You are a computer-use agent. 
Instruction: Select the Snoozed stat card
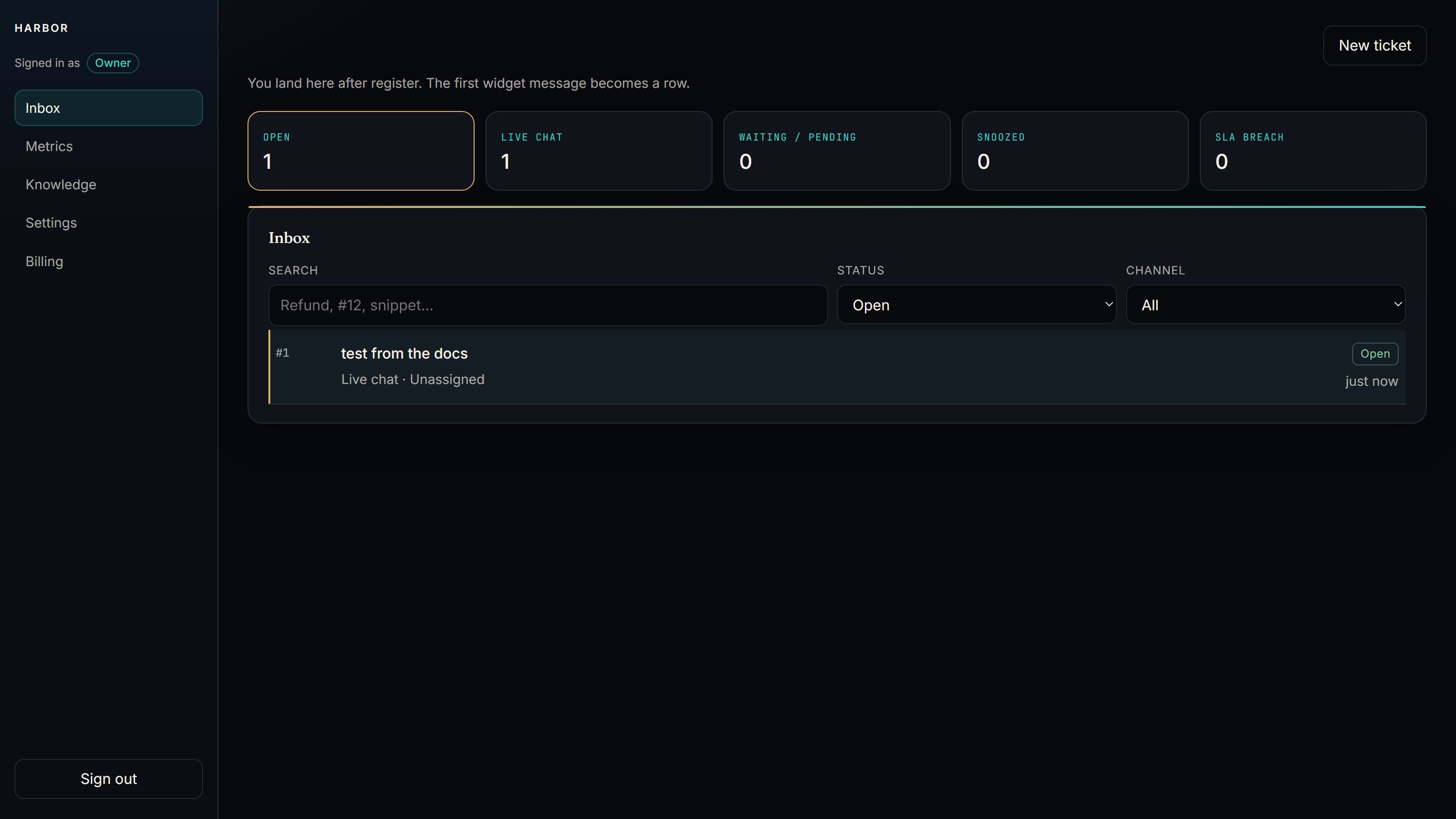[x=1075, y=151]
